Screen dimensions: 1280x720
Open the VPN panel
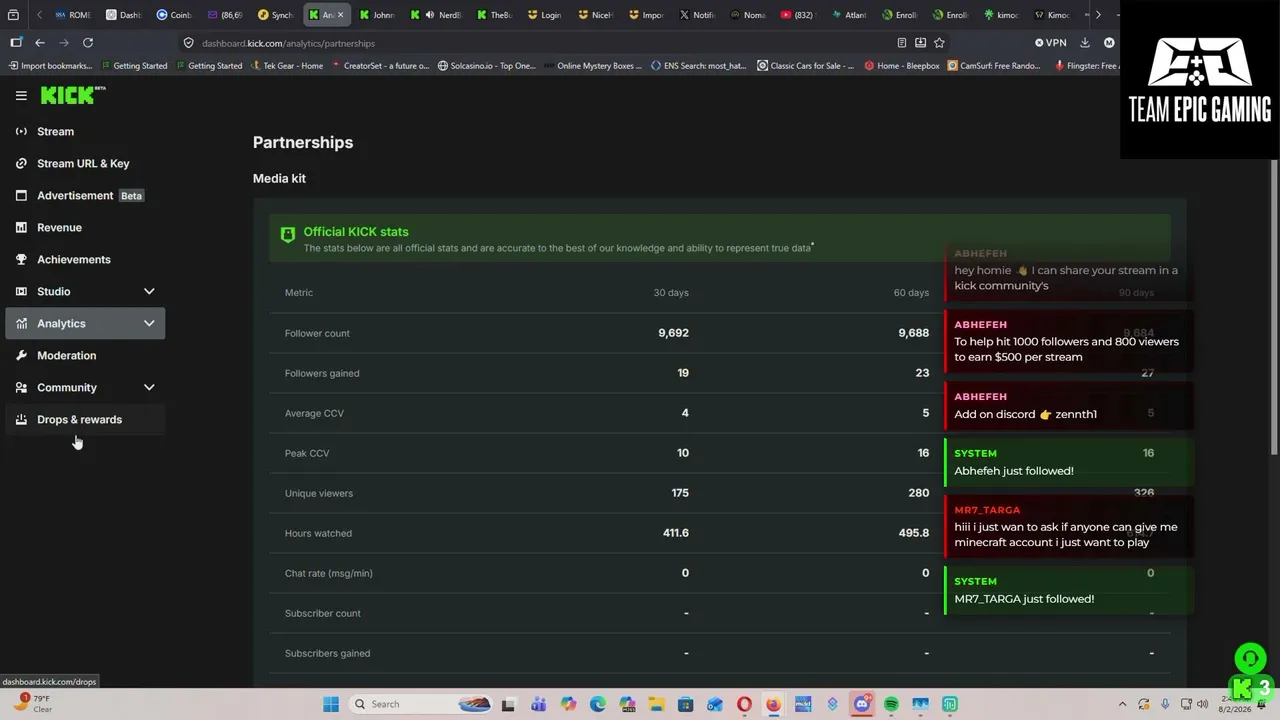[x=1051, y=43]
